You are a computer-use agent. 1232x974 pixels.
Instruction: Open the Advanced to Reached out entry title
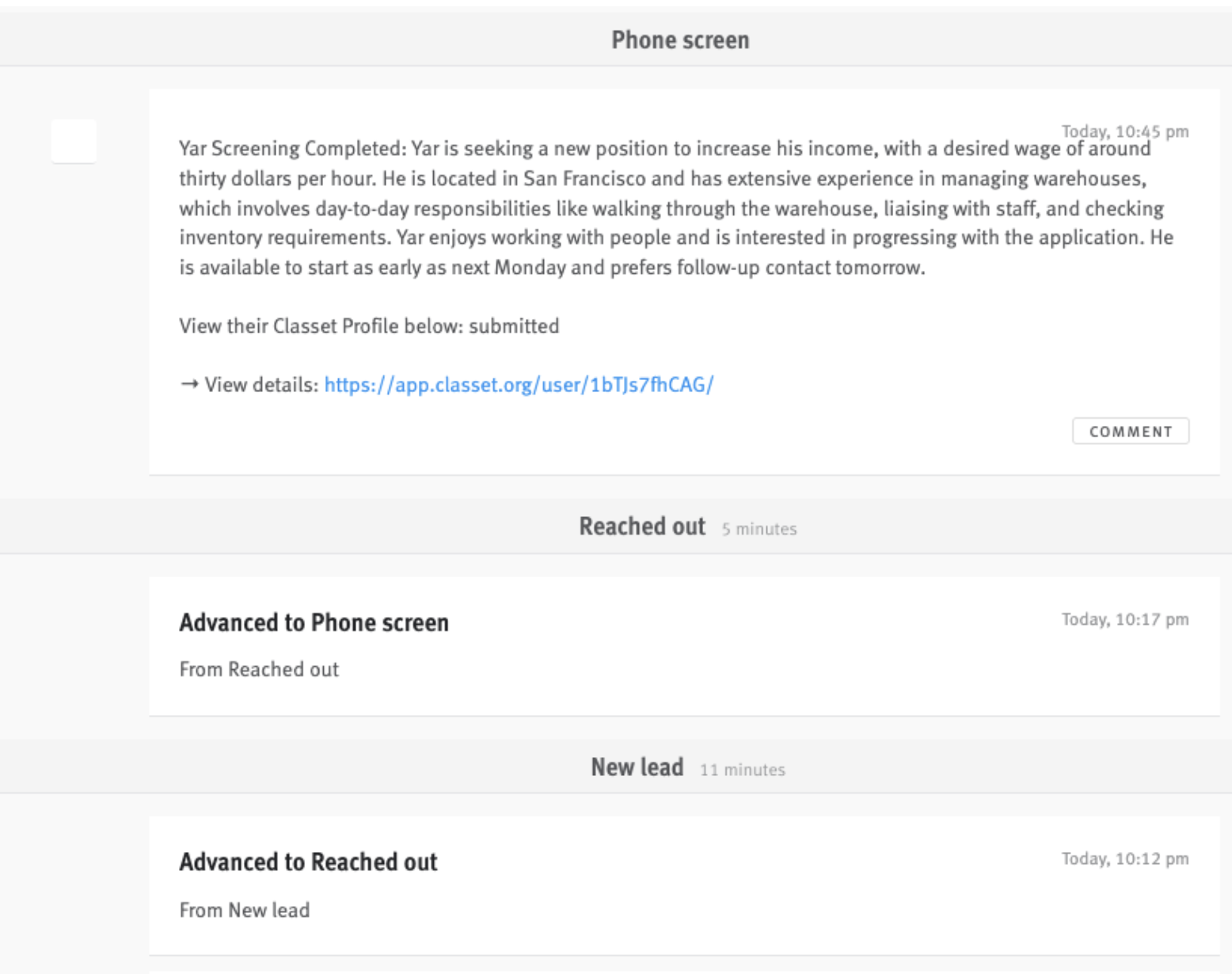point(308,862)
